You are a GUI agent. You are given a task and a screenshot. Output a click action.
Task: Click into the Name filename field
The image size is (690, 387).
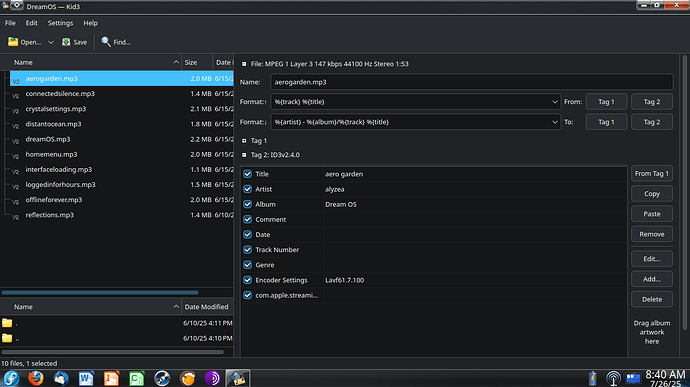coord(471,82)
